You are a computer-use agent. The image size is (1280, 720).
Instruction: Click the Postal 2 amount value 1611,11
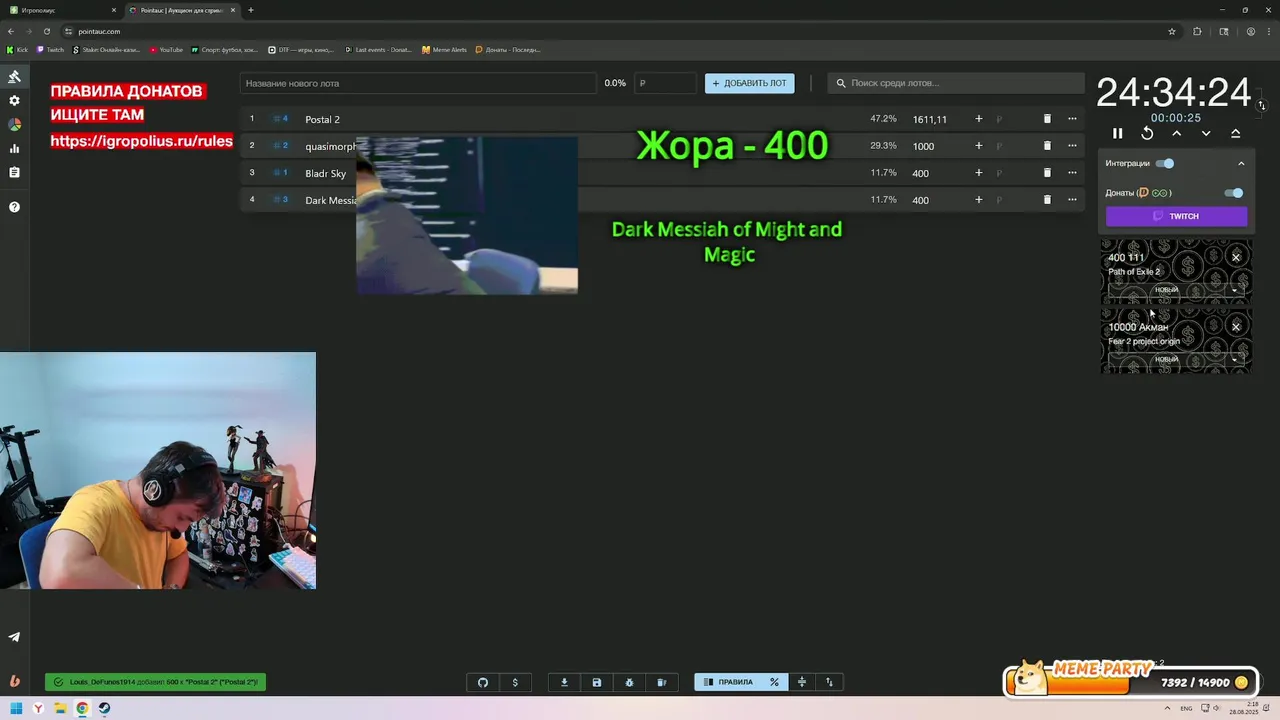(x=929, y=119)
